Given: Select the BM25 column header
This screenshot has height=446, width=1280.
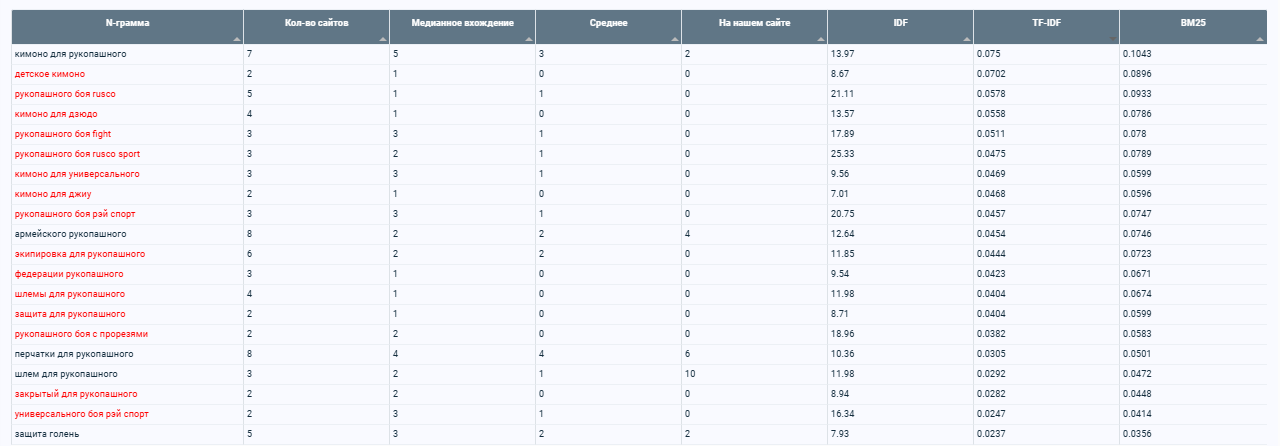Looking at the screenshot, I should pyautogui.click(x=1193, y=22).
